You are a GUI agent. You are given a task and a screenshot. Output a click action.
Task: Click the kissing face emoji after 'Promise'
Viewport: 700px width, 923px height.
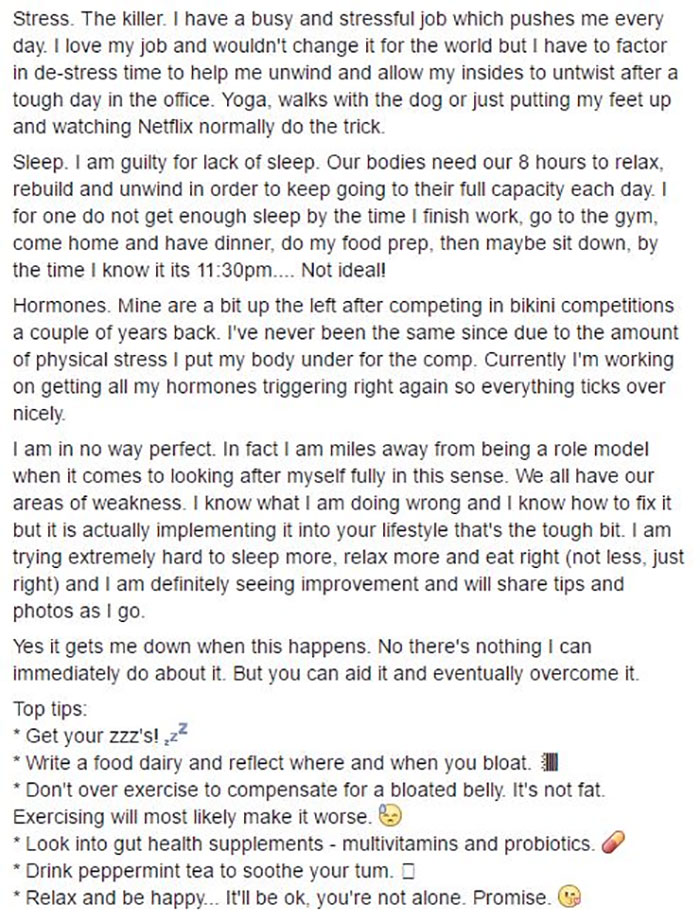pos(571,894)
